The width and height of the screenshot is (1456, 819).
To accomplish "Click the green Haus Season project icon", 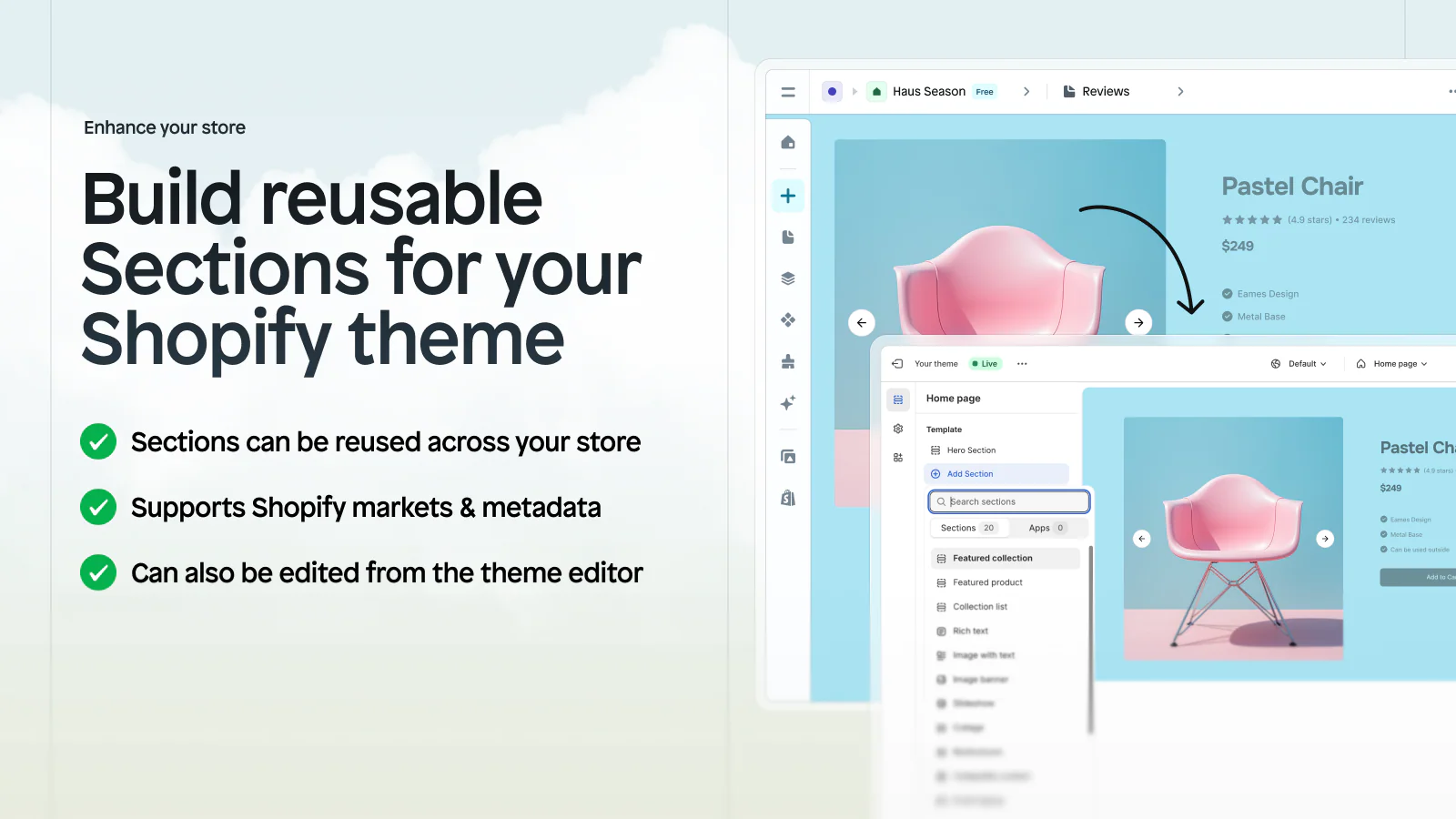I will pyautogui.click(x=876, y=92).
